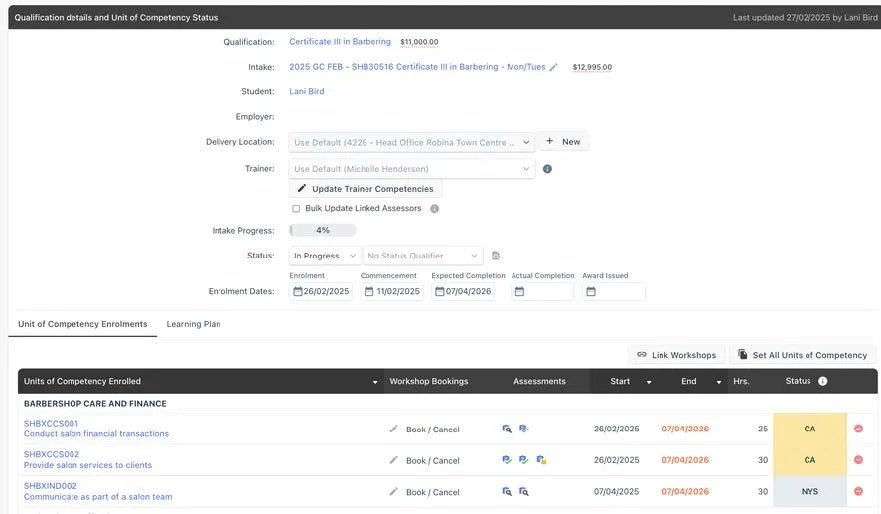This screenshot has width=881, height=514.
Task: Click the BARBERSHOP CARE AND FINANCE group heading
Action: (95, 403)
